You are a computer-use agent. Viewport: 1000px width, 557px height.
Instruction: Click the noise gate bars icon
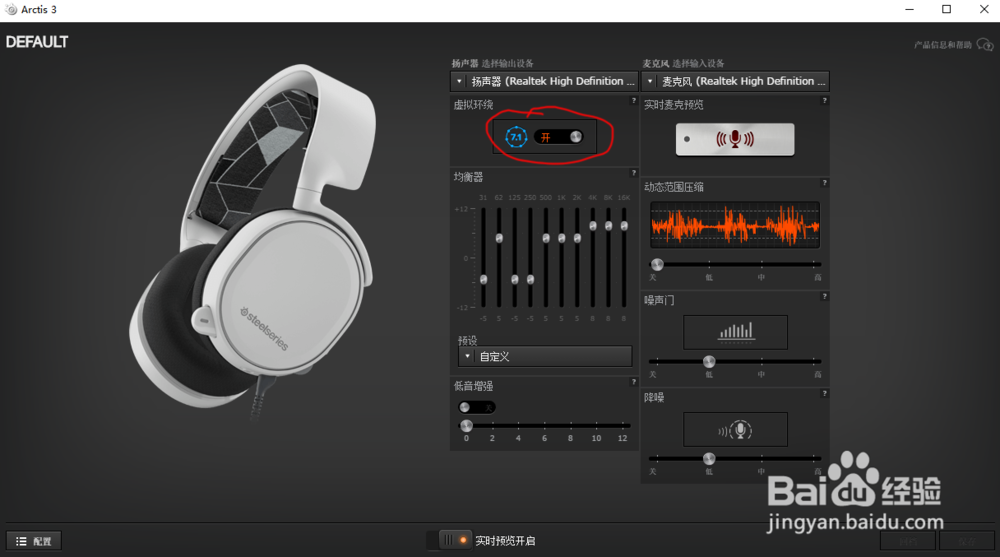(735, 332)
